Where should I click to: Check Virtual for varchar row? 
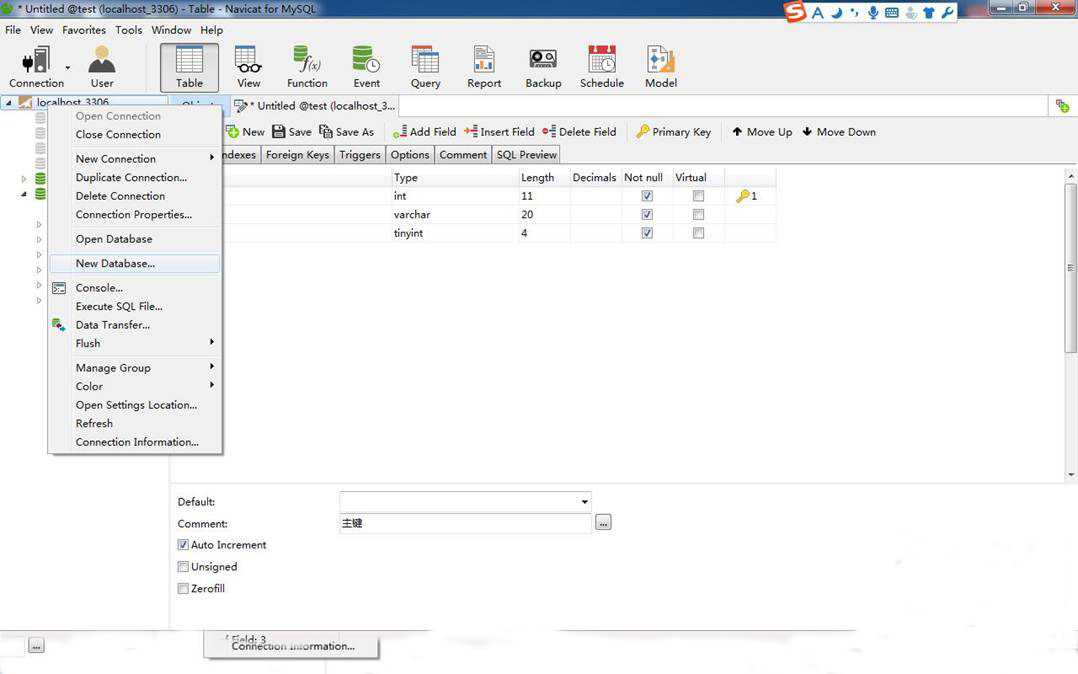point(698,215)
